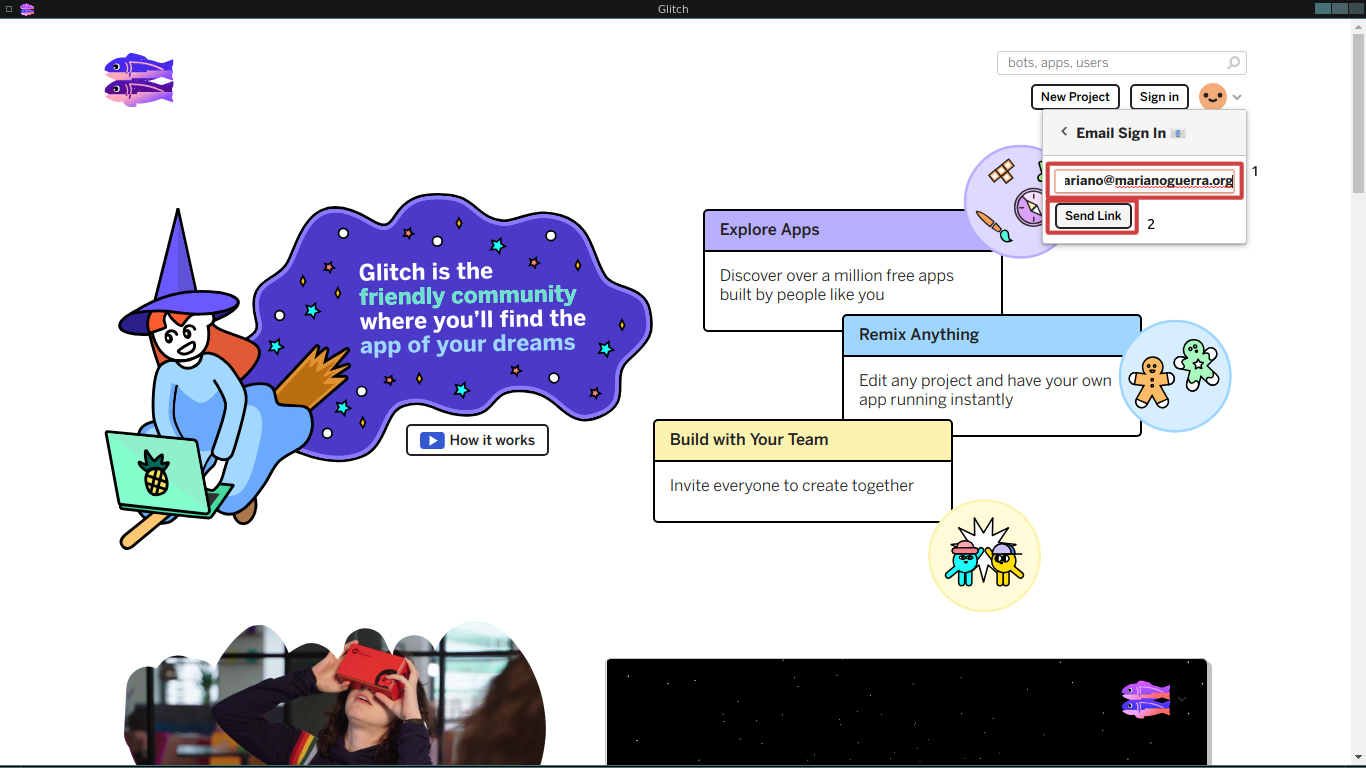Screen dimensions: 1366x768
Task: Click the New Project button
Action: pos(1075,97)
